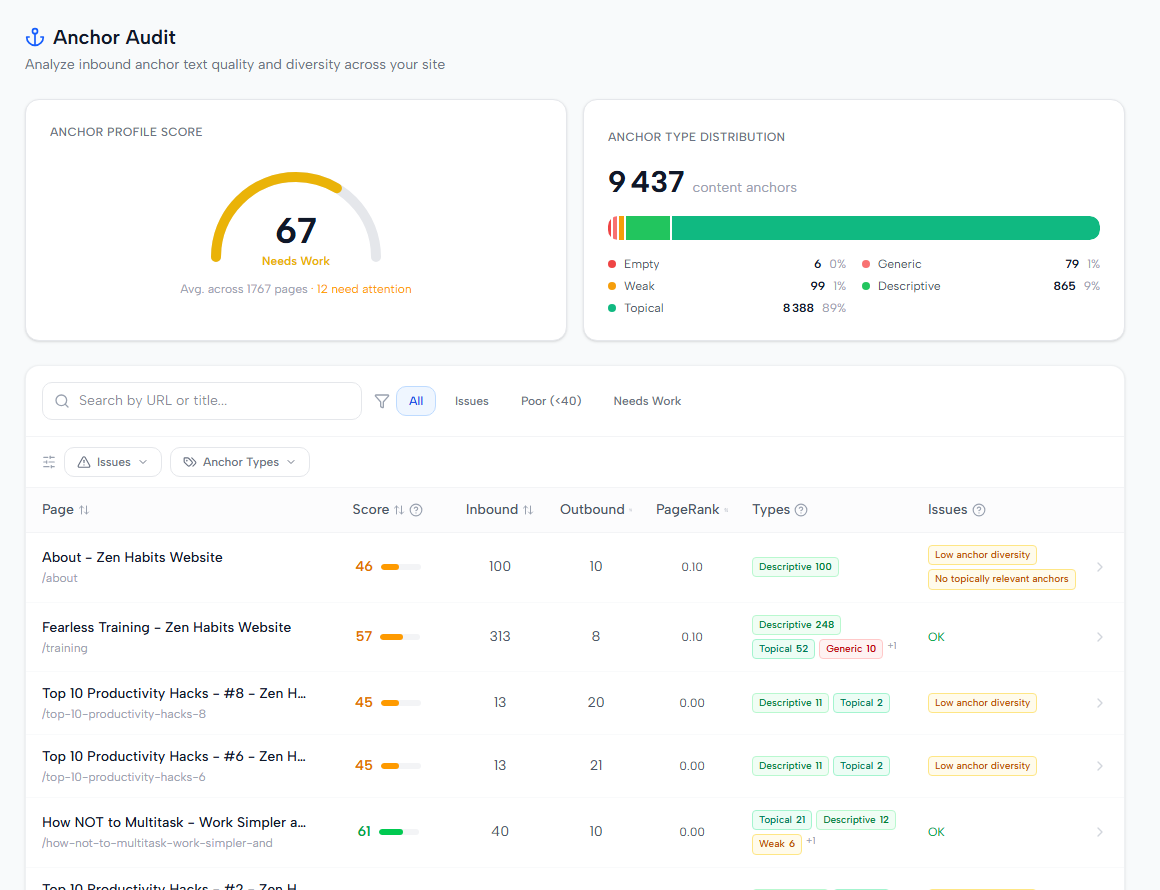
Task: Click the 9 437 content anchors total
Action: click(x=702, y=183)
